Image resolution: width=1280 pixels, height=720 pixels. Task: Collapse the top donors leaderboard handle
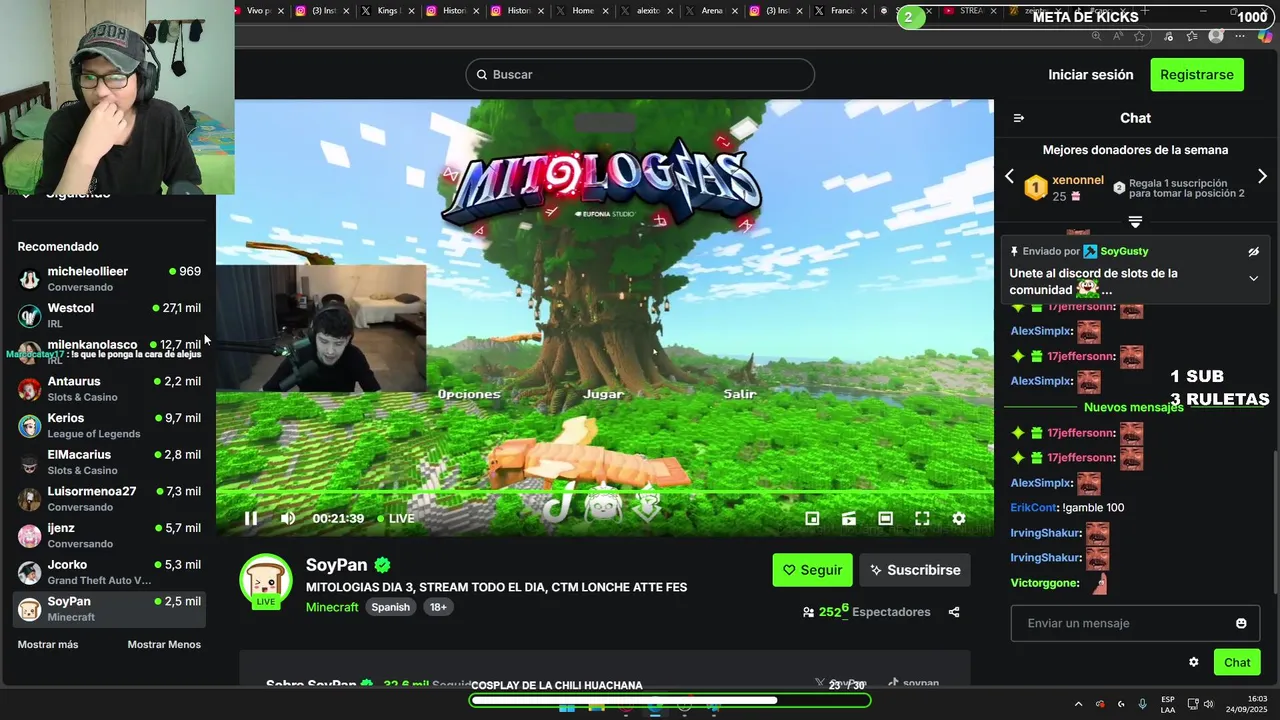(1135, 222)
